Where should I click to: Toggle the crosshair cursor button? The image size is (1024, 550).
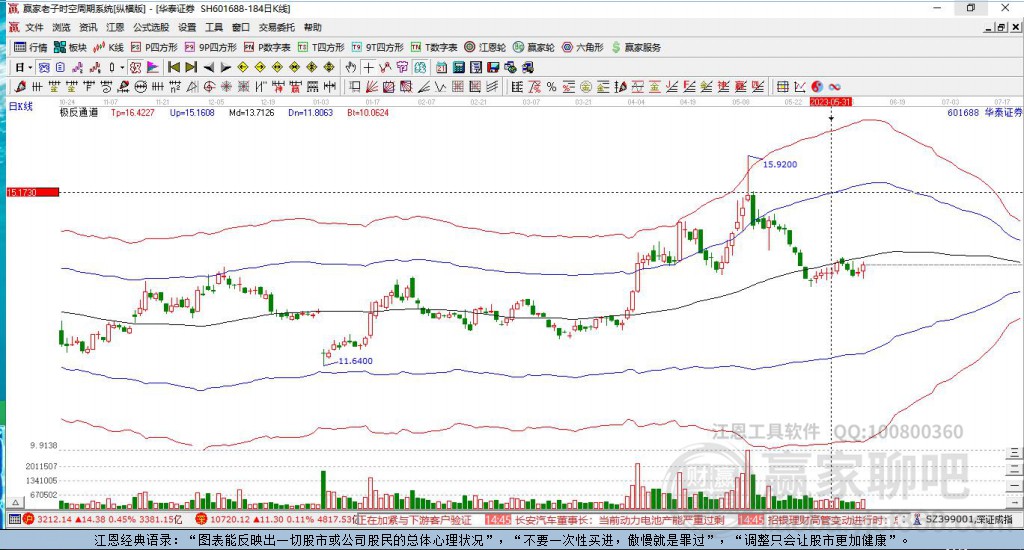369,67
